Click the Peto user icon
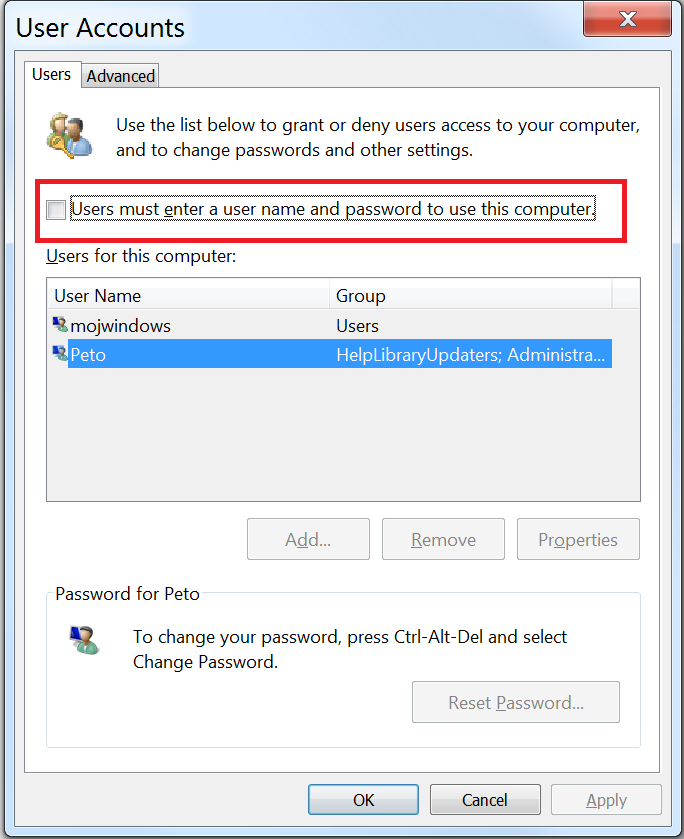The image size is (684, 839). 60,353
